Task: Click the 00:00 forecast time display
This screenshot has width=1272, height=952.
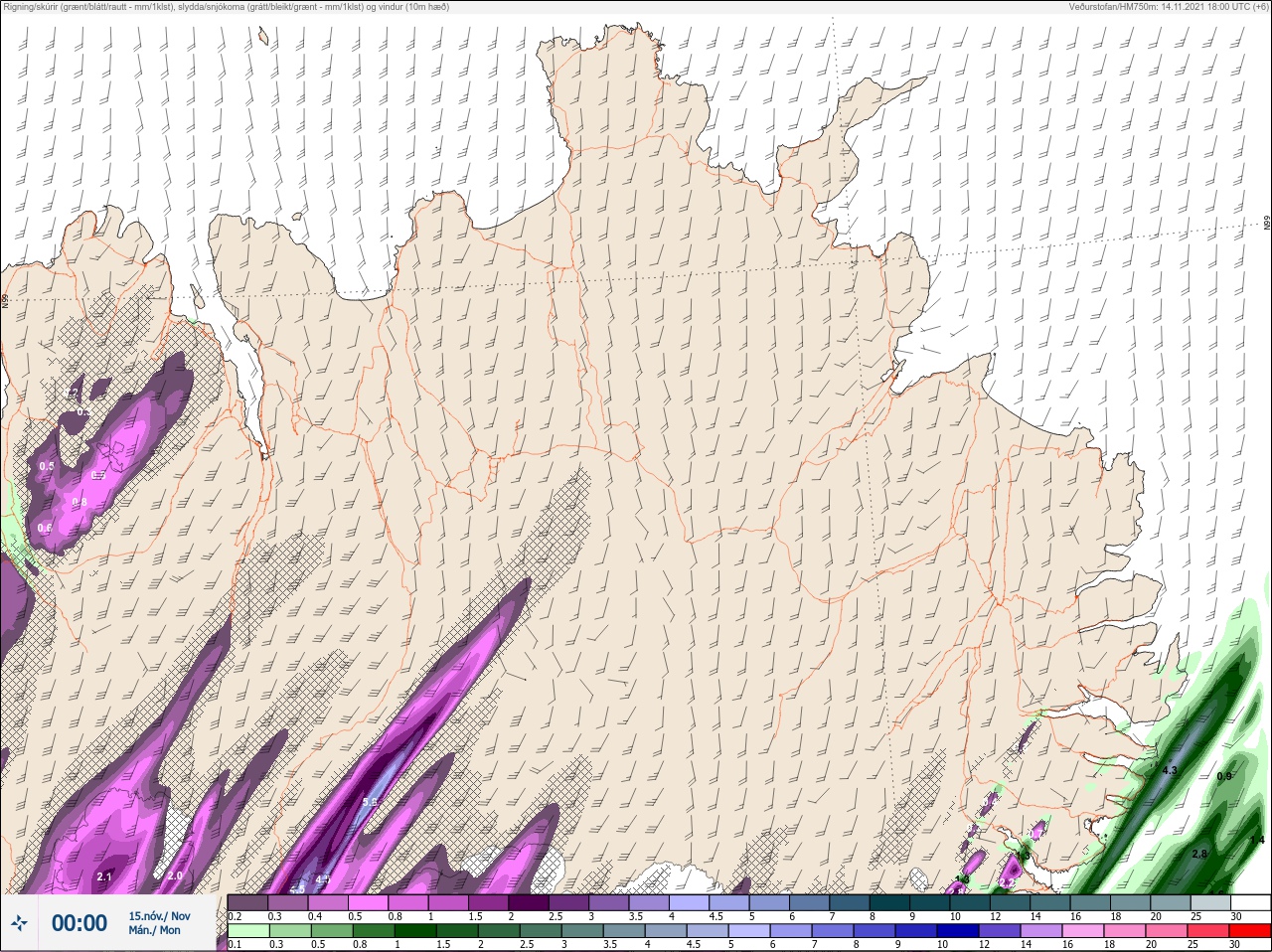Action: pos(79,923)
